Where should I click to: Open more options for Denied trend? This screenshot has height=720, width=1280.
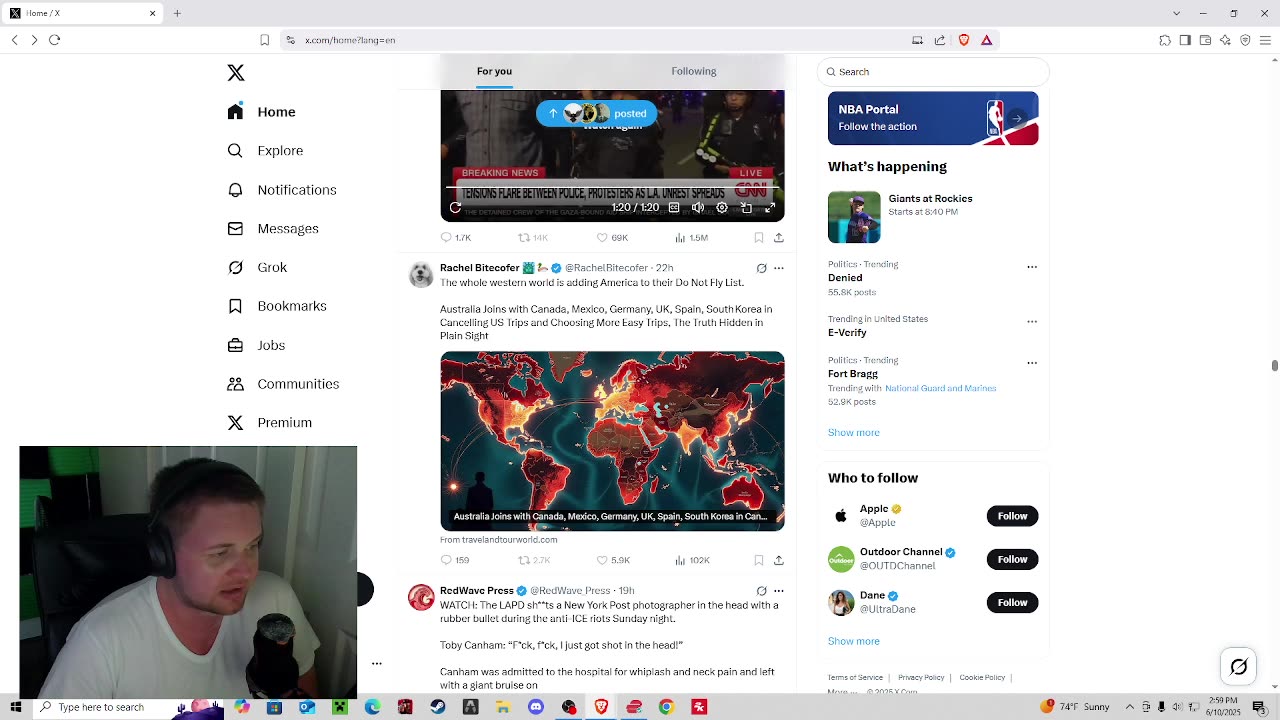pos(1032,267)
